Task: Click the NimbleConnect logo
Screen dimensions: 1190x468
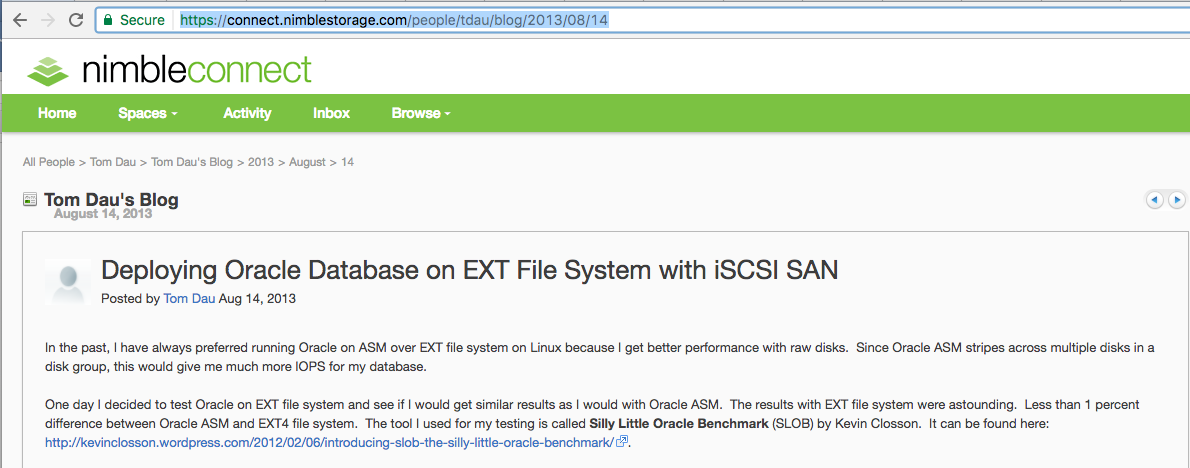Action: (x=170, y=69)
